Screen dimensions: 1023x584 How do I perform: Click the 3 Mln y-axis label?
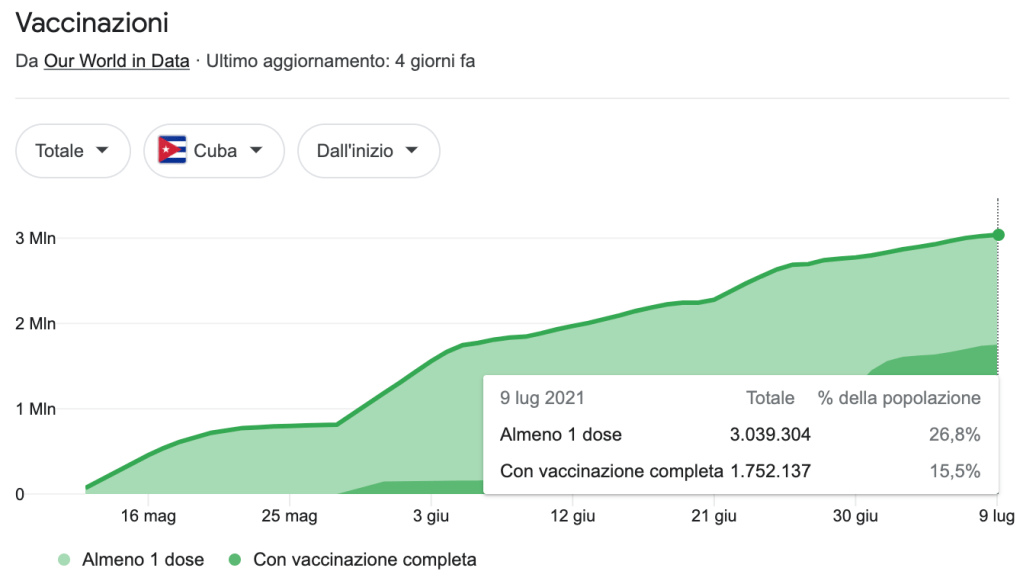35,238
